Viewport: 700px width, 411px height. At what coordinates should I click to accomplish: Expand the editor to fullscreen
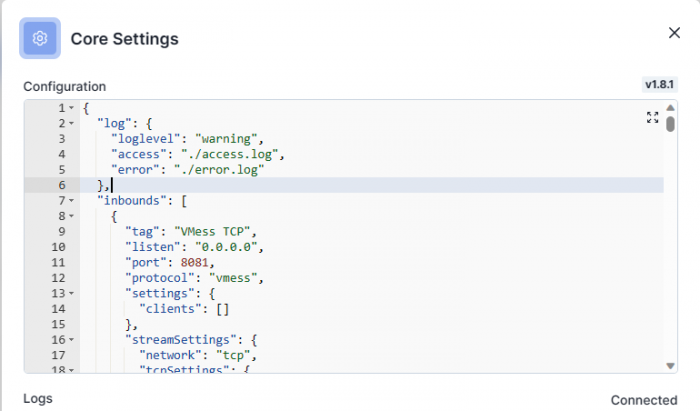[x=653, y=118]
